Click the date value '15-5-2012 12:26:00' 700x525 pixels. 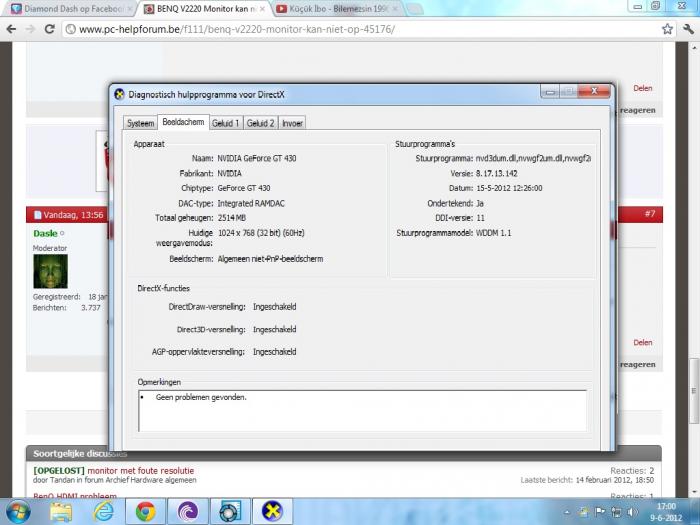tap(509, 188)
